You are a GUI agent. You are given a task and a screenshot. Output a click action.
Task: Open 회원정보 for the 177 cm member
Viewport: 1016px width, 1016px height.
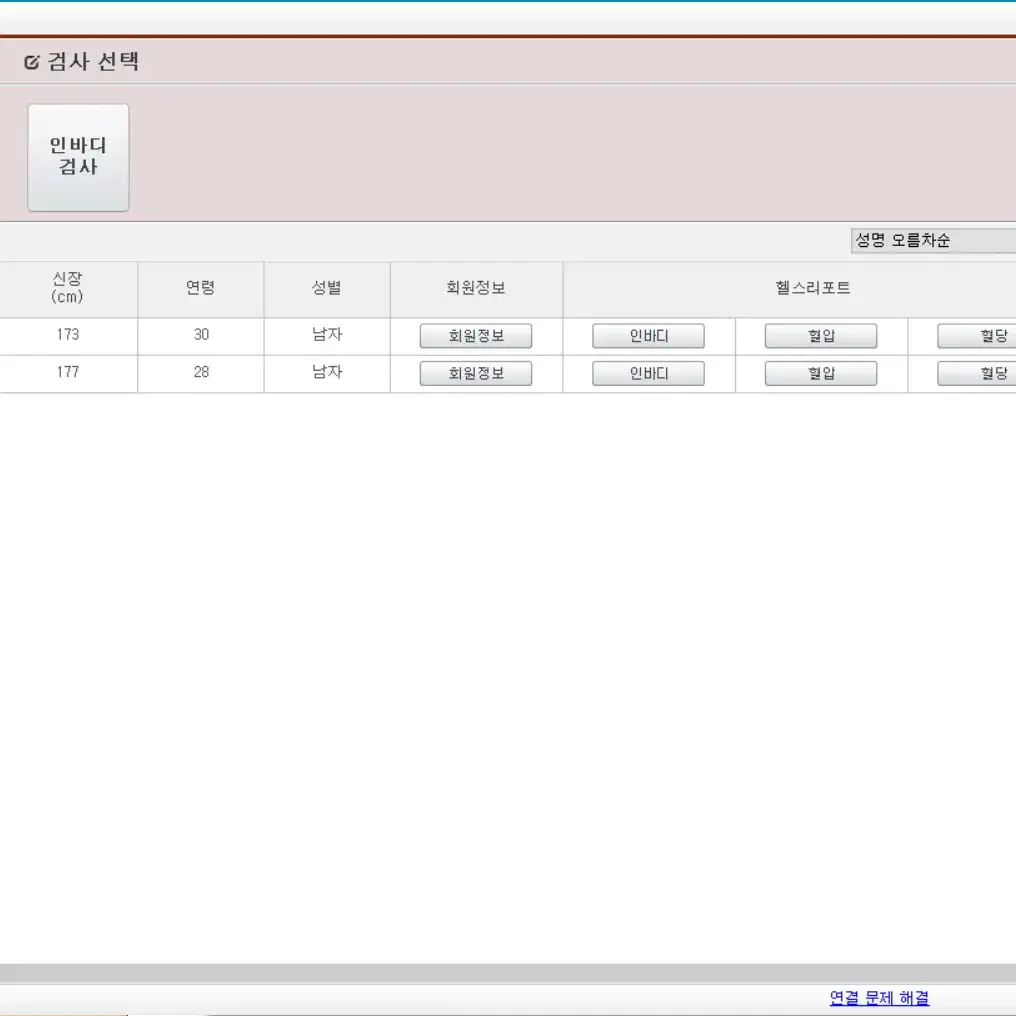(x=476, y=373)
